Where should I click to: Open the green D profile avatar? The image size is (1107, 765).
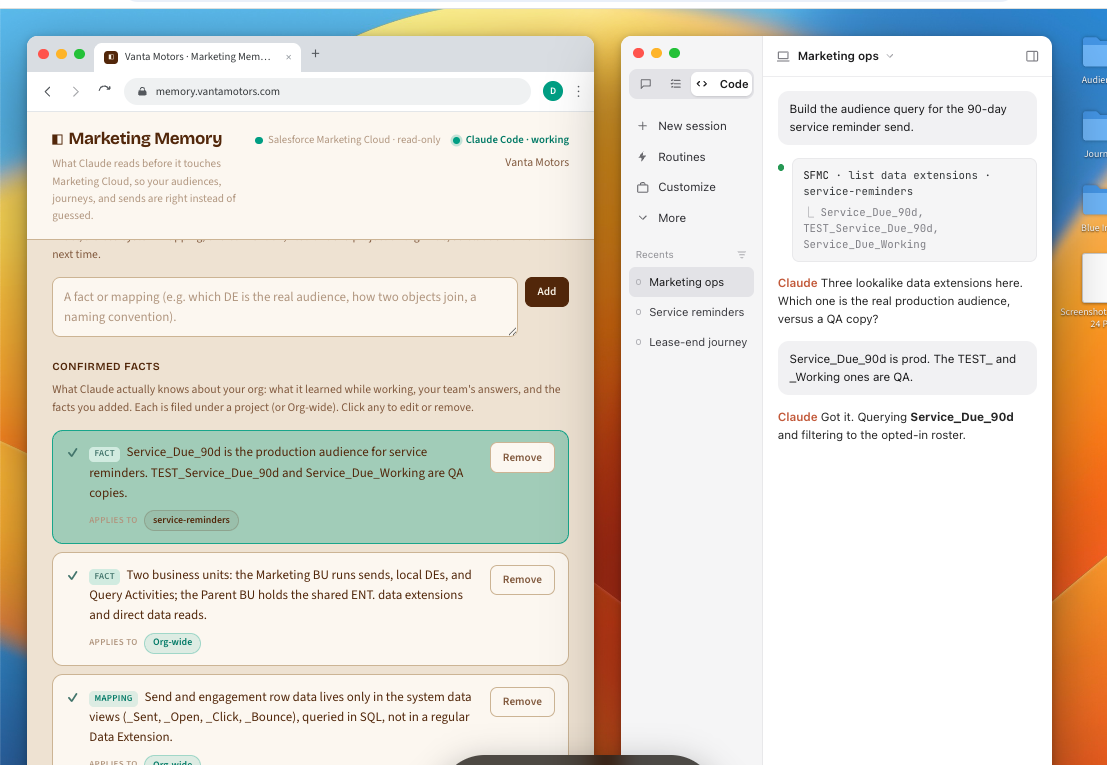click(x=553, y=91)
